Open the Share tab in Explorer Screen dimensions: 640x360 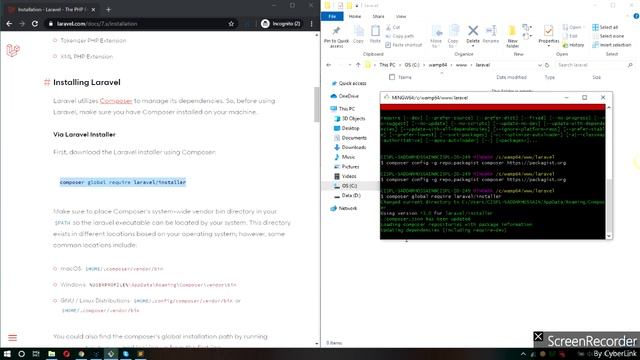pos(378,16)
